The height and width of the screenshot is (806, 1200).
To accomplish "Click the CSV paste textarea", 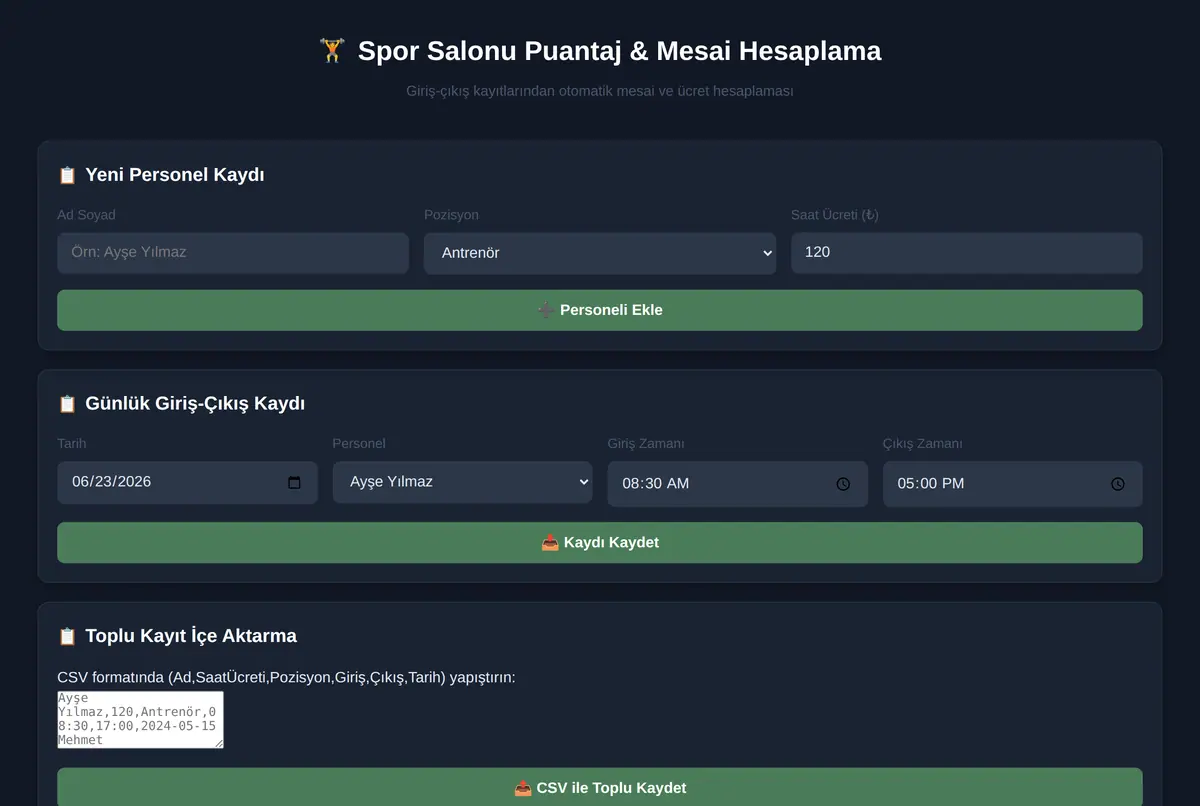I will point(140,719).
